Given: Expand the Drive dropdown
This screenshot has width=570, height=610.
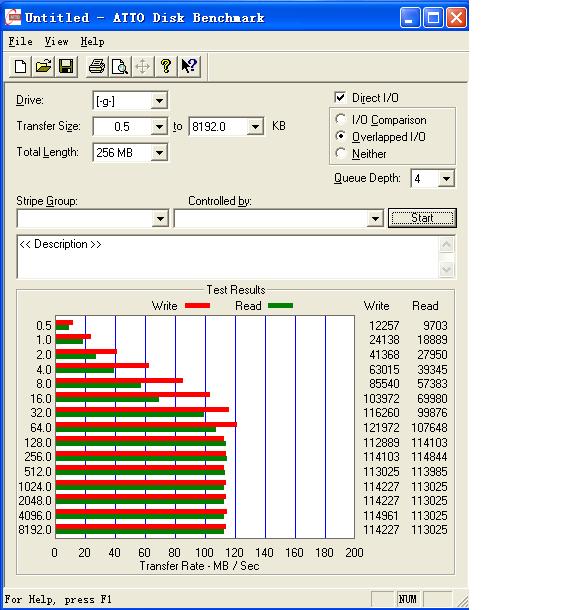Looking at the screenshot, I should coord(159,101).
